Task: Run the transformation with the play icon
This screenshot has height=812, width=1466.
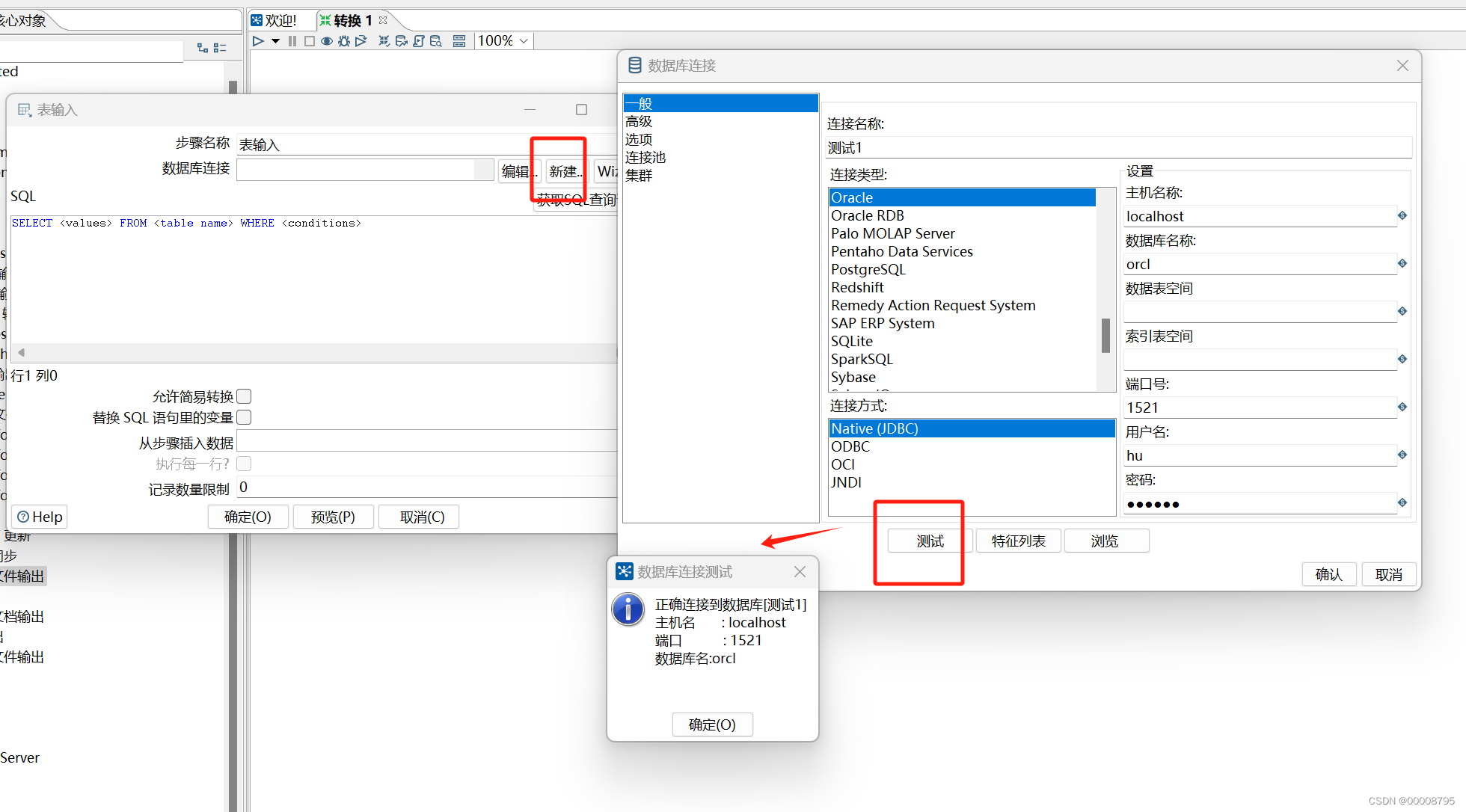Action: point(258,41)
